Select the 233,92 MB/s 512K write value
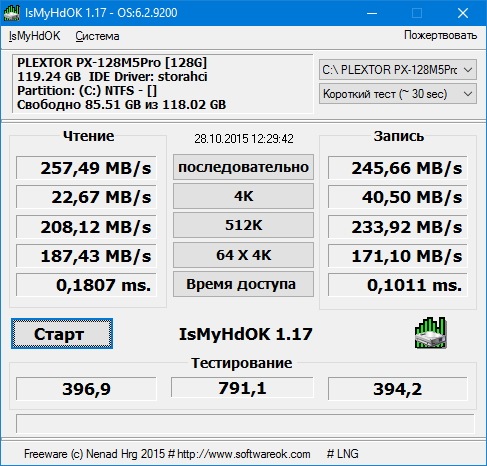Viewport: 487px width, 466px height. tap(398, 227)
